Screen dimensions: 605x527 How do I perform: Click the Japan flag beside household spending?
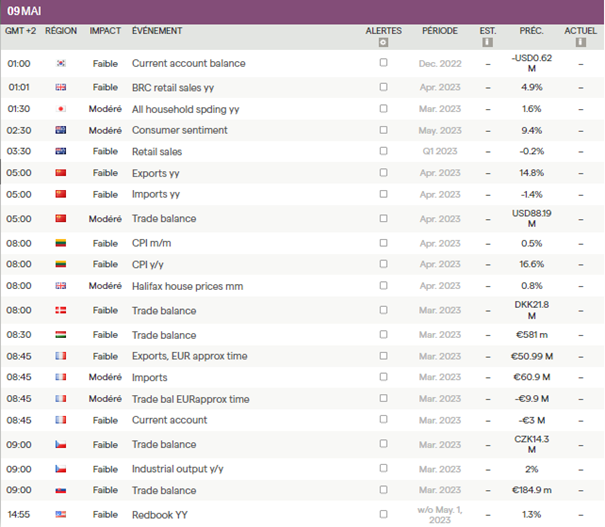[61, 109]
